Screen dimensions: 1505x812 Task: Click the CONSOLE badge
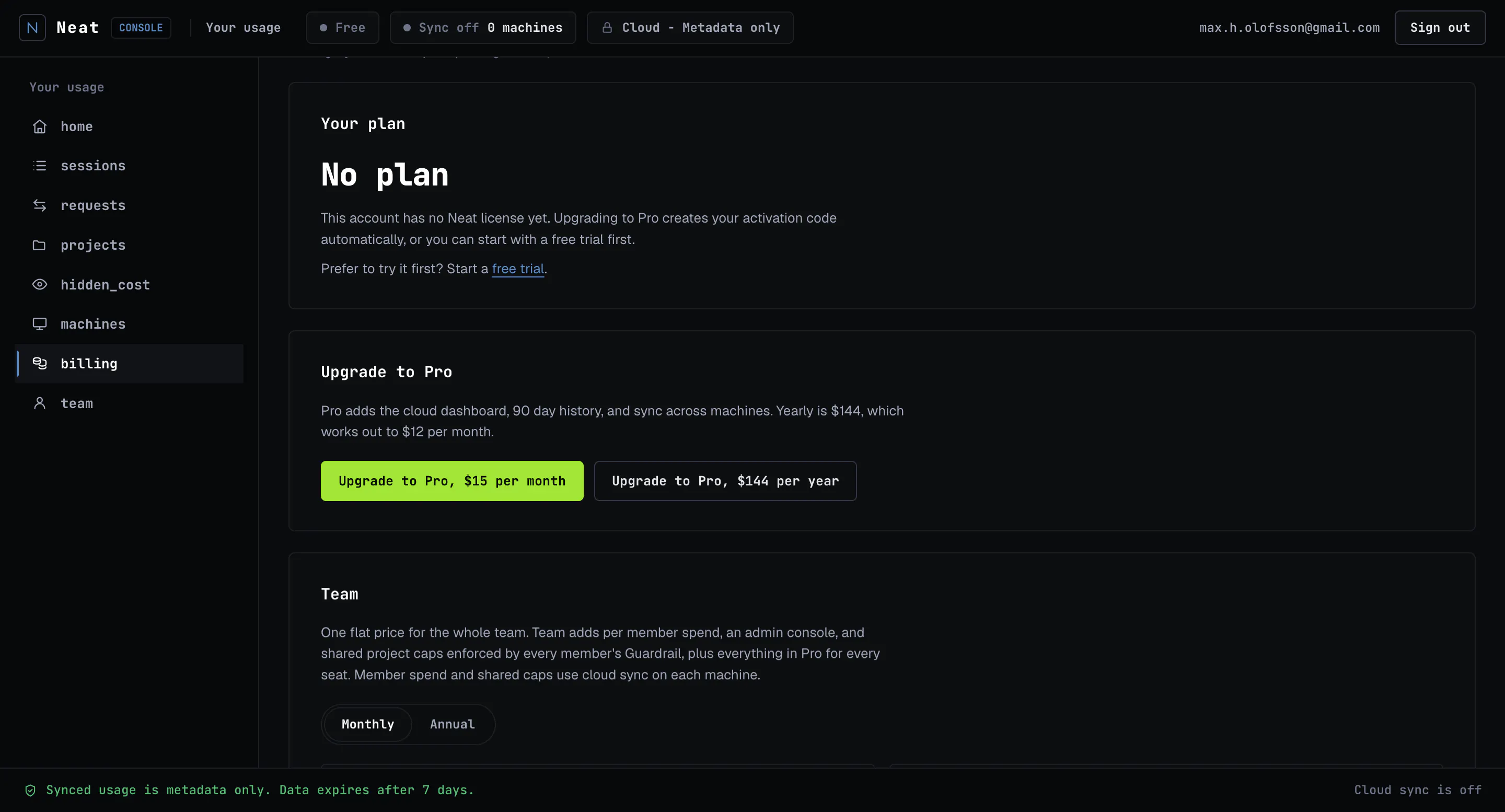coord(141,28)
